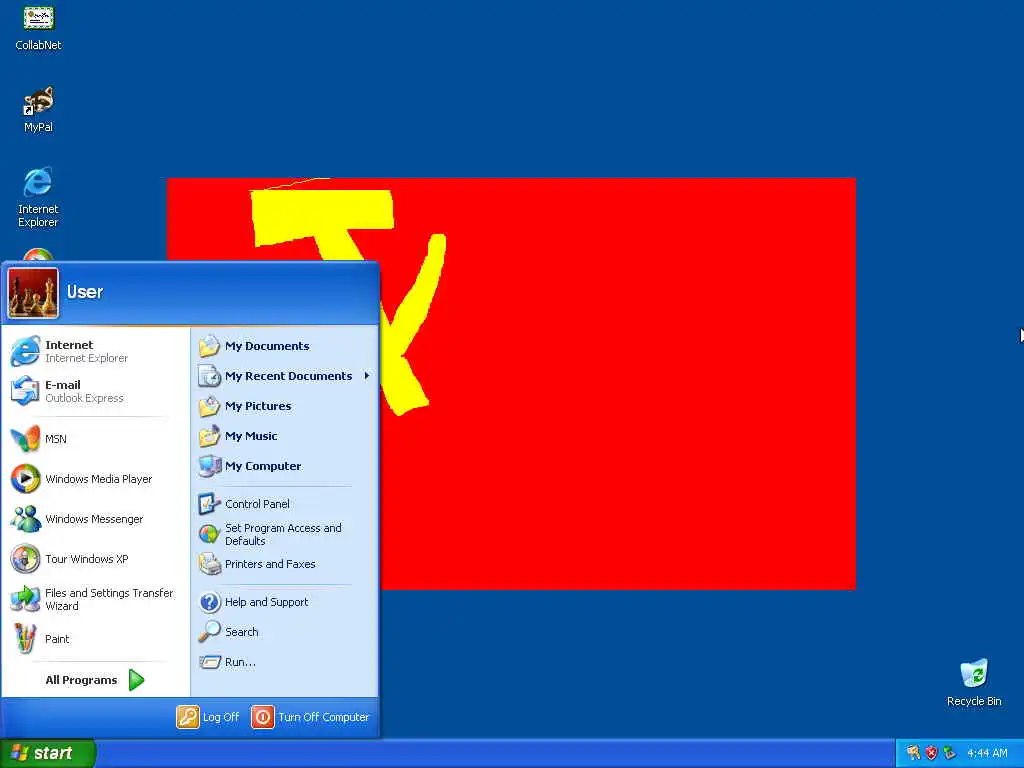
Task: Launch Internet Explorer from Start menu
Action: (95, 351)
